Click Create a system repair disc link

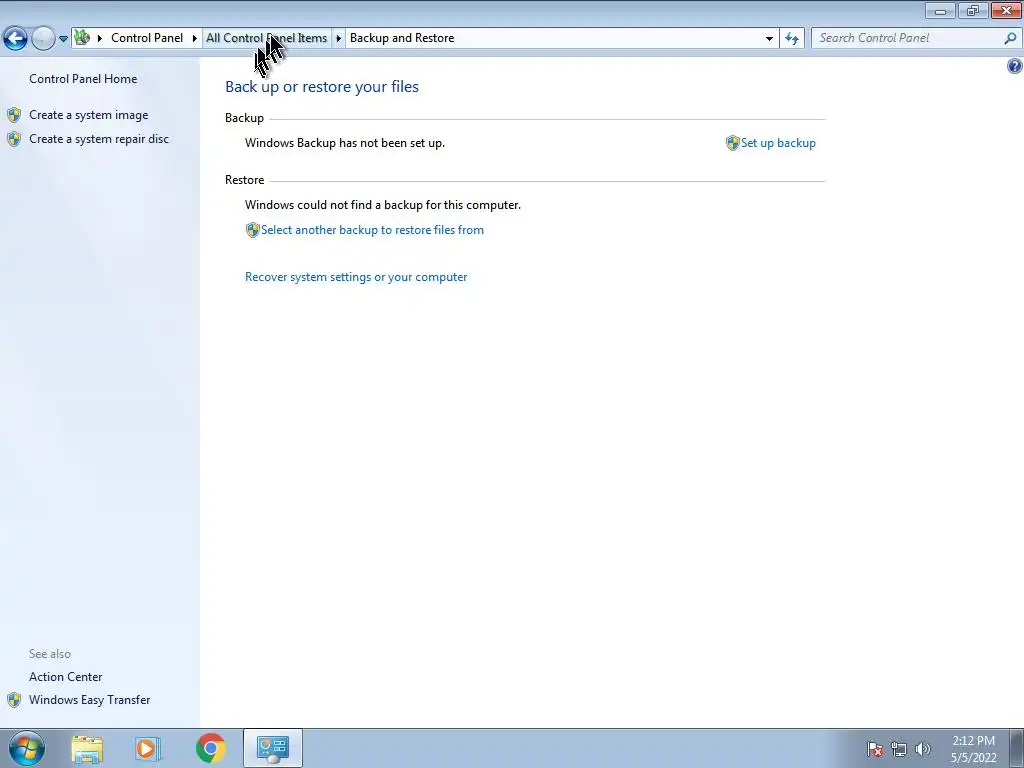coord(99,139)
